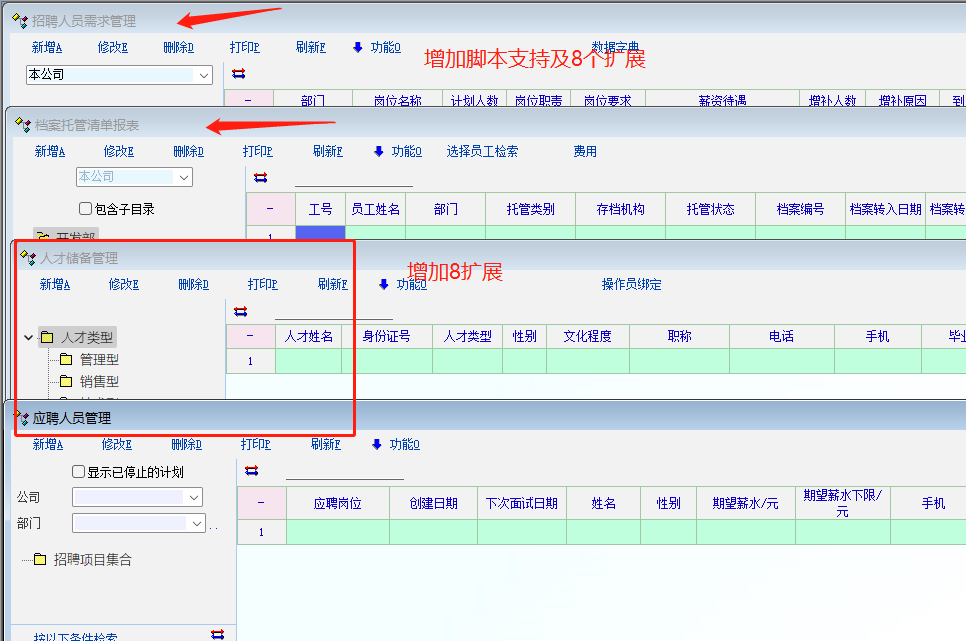This screenshot has width=966, height=641.
Task: Toggle the 包含子目录 checkbox
Action: [x=85, y=209]
